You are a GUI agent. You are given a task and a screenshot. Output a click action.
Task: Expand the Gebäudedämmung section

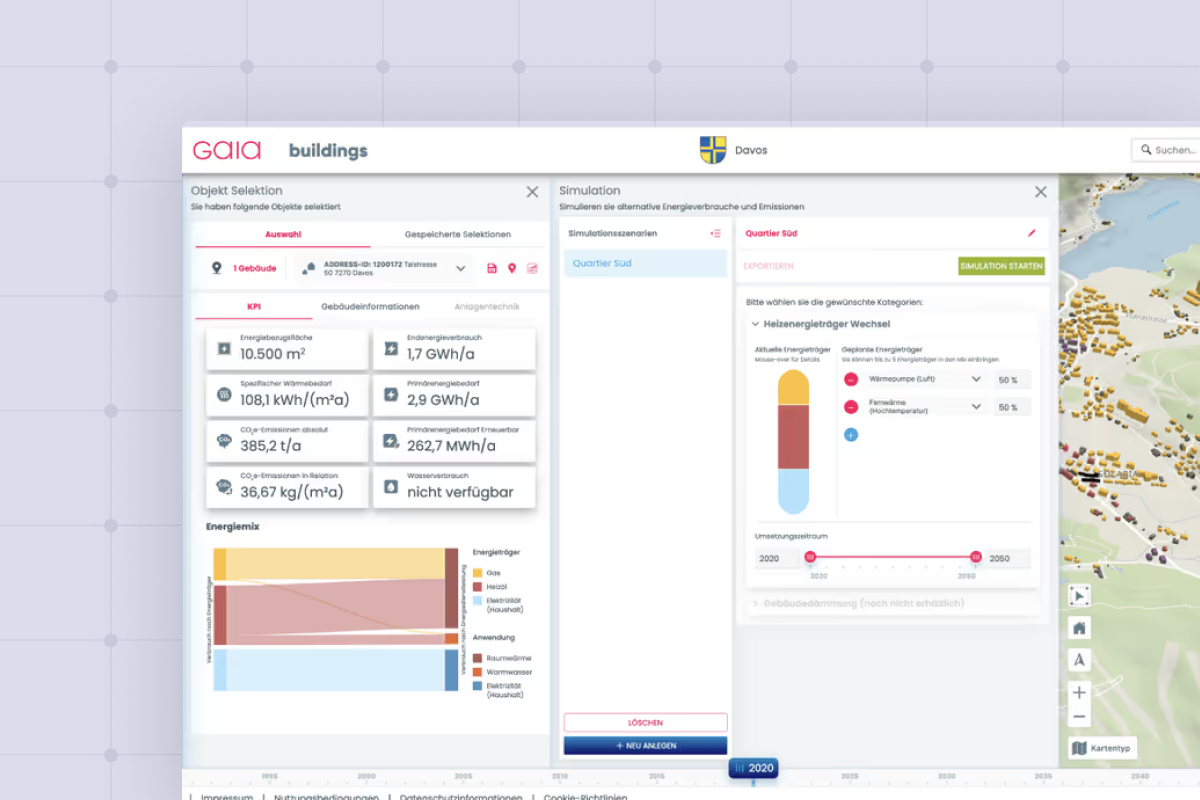755,604
